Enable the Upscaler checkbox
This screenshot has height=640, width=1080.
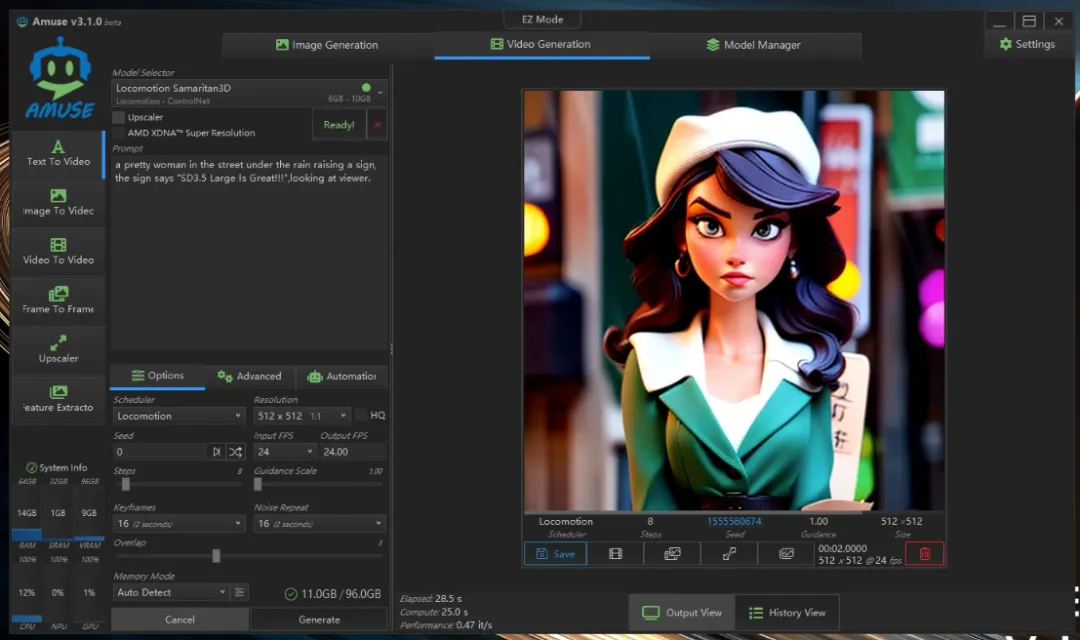click(119, 118)
